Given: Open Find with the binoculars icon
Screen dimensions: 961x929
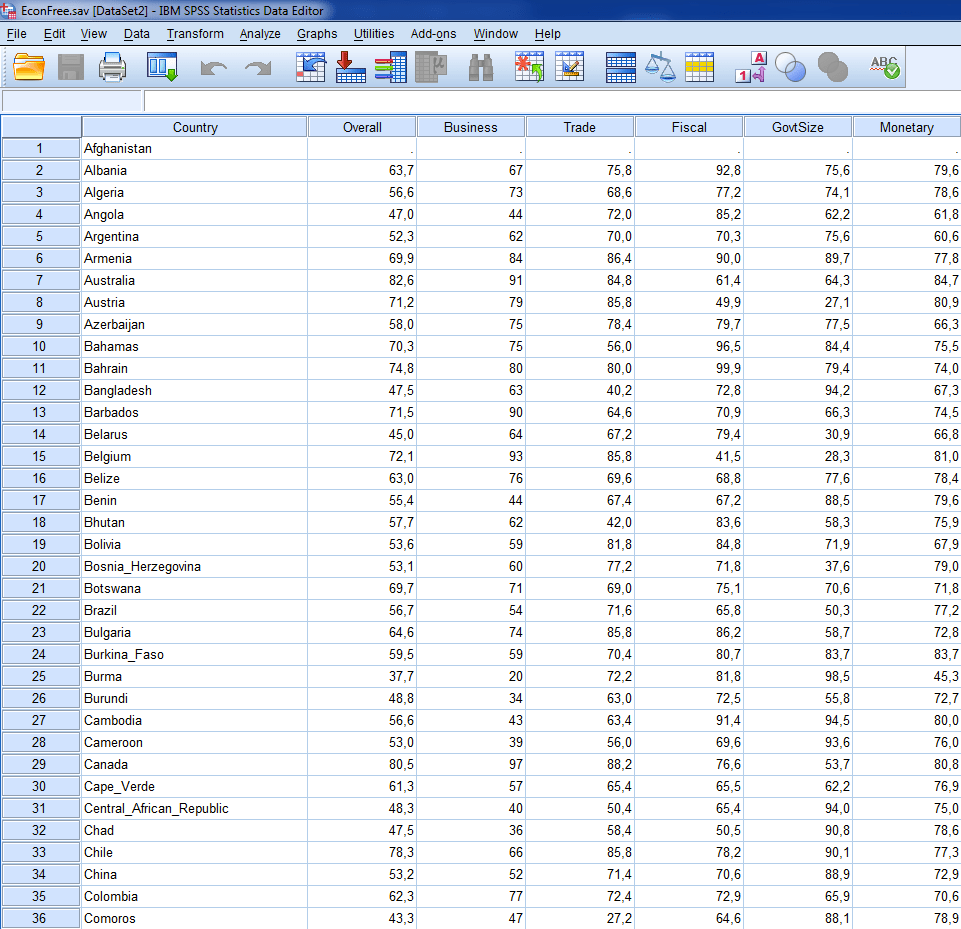Looking at the screenshot, I should 480,67.
